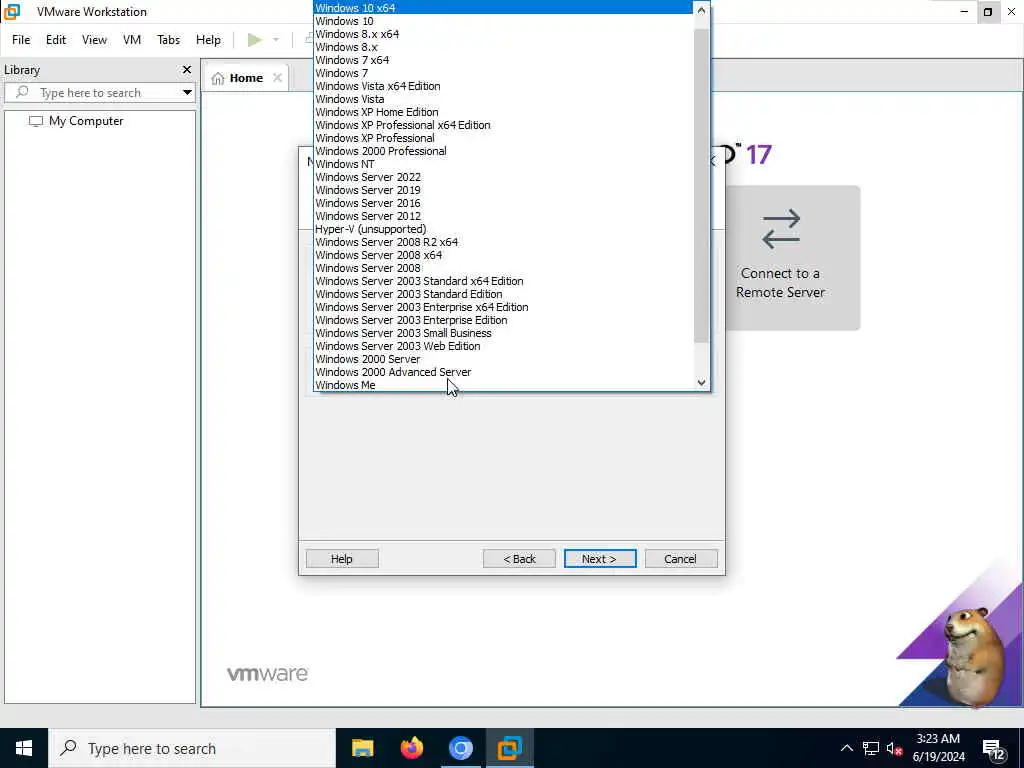Select Windows XP Home Edition
The width and height of the screenshot is (1024, 768).
coord(503,112)
